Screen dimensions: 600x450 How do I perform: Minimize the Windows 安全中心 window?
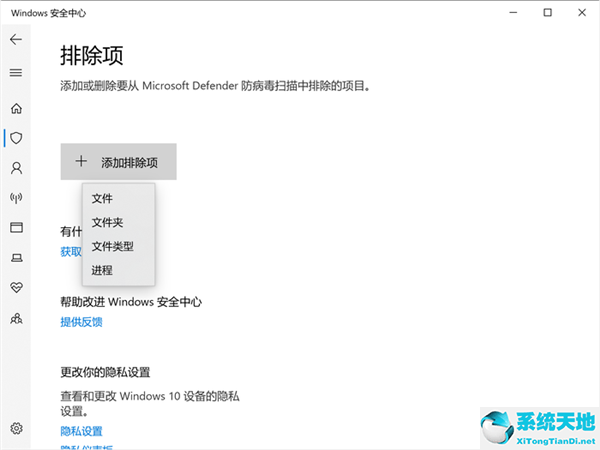point(513,13)
